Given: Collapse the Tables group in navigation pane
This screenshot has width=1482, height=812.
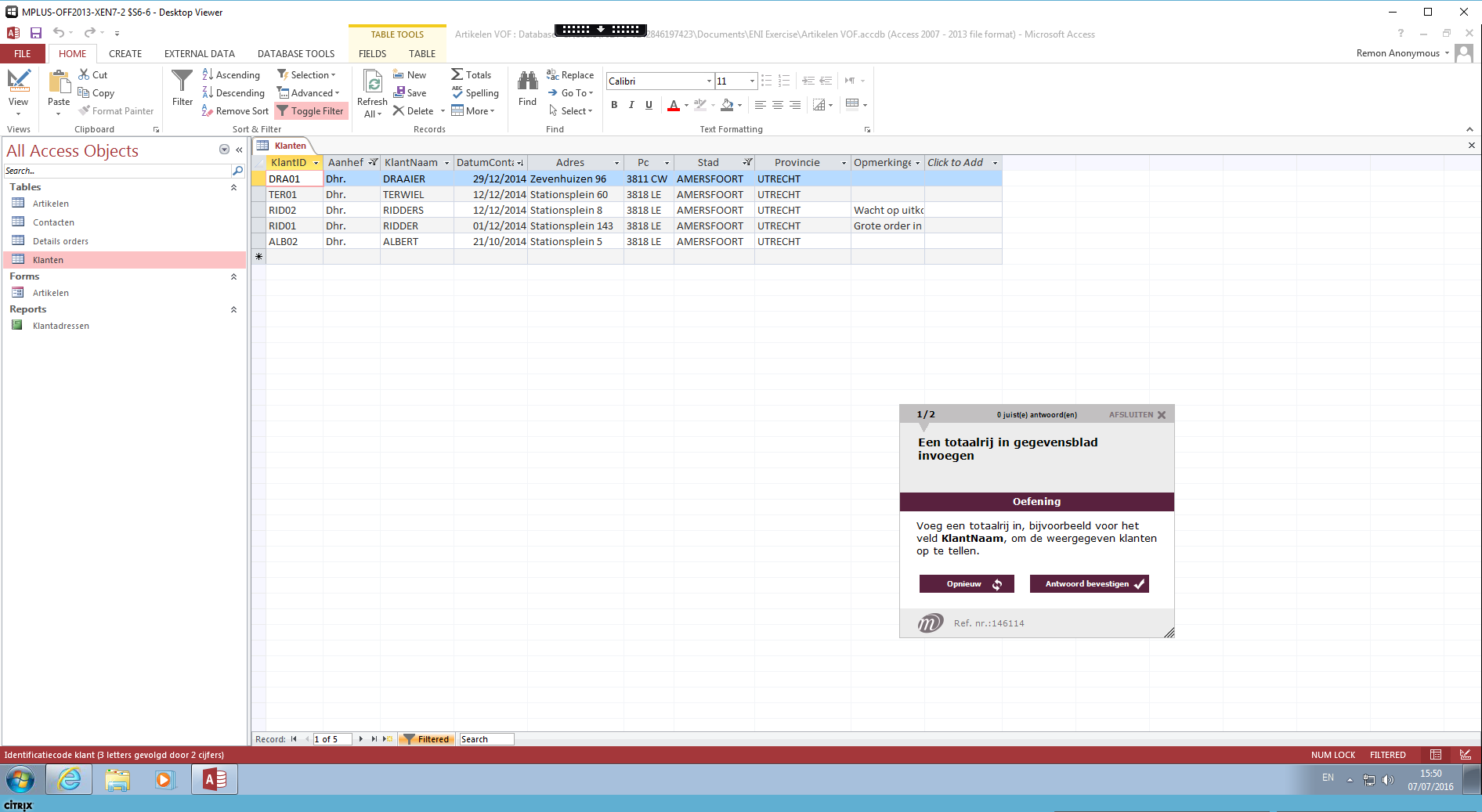Looking at the screenshot, I should tap(233, 187).
